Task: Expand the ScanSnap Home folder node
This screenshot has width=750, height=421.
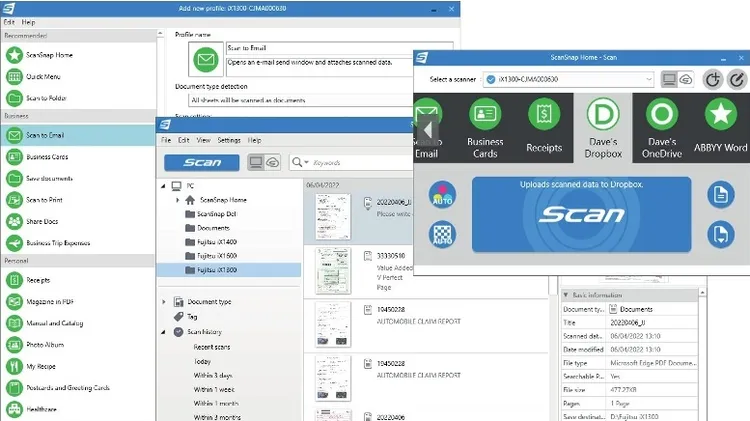Action: (177, 200)
